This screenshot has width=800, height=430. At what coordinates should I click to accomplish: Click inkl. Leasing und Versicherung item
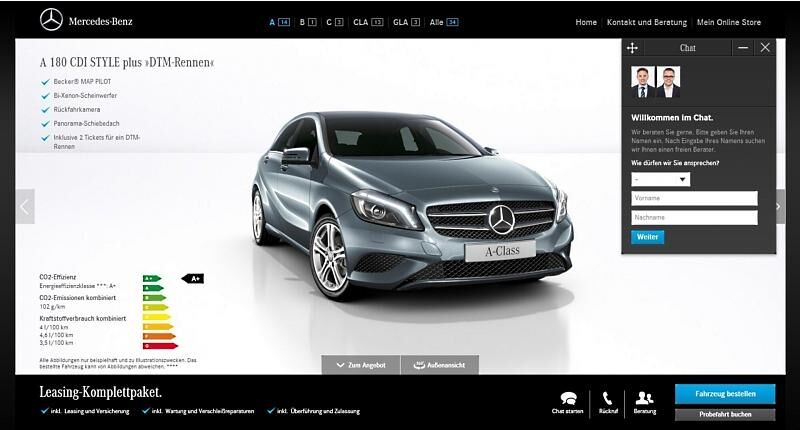click(85, 411)
